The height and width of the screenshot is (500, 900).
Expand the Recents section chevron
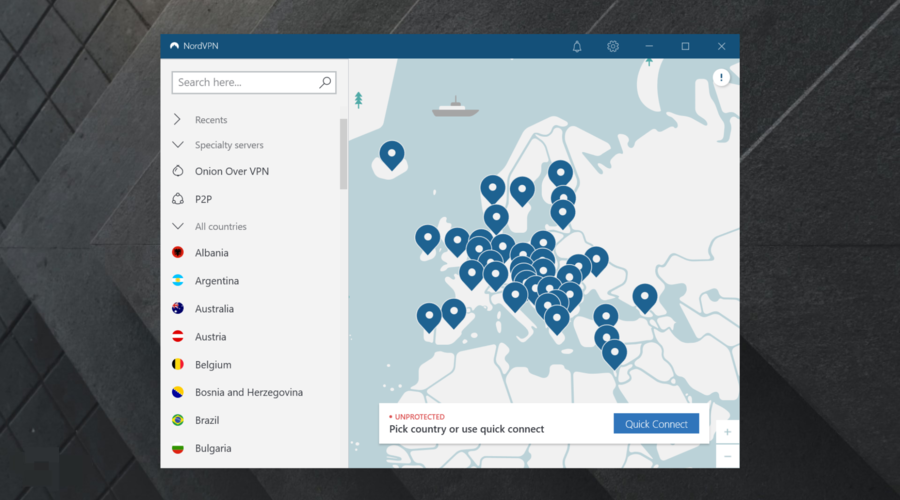[x=177, y=119]
